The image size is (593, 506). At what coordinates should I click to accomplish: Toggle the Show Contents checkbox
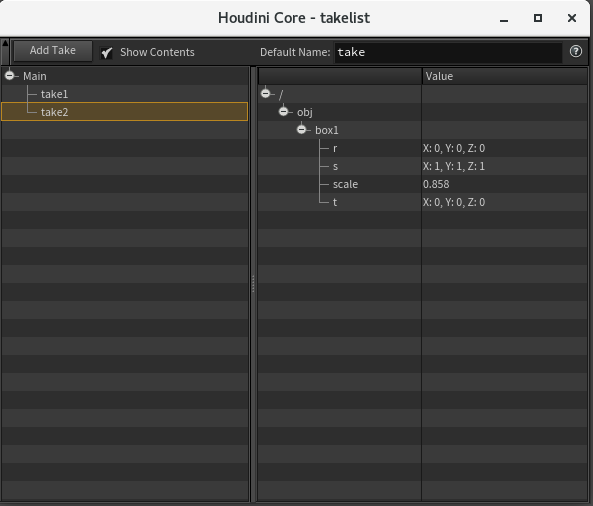click(x=107, y=53)
